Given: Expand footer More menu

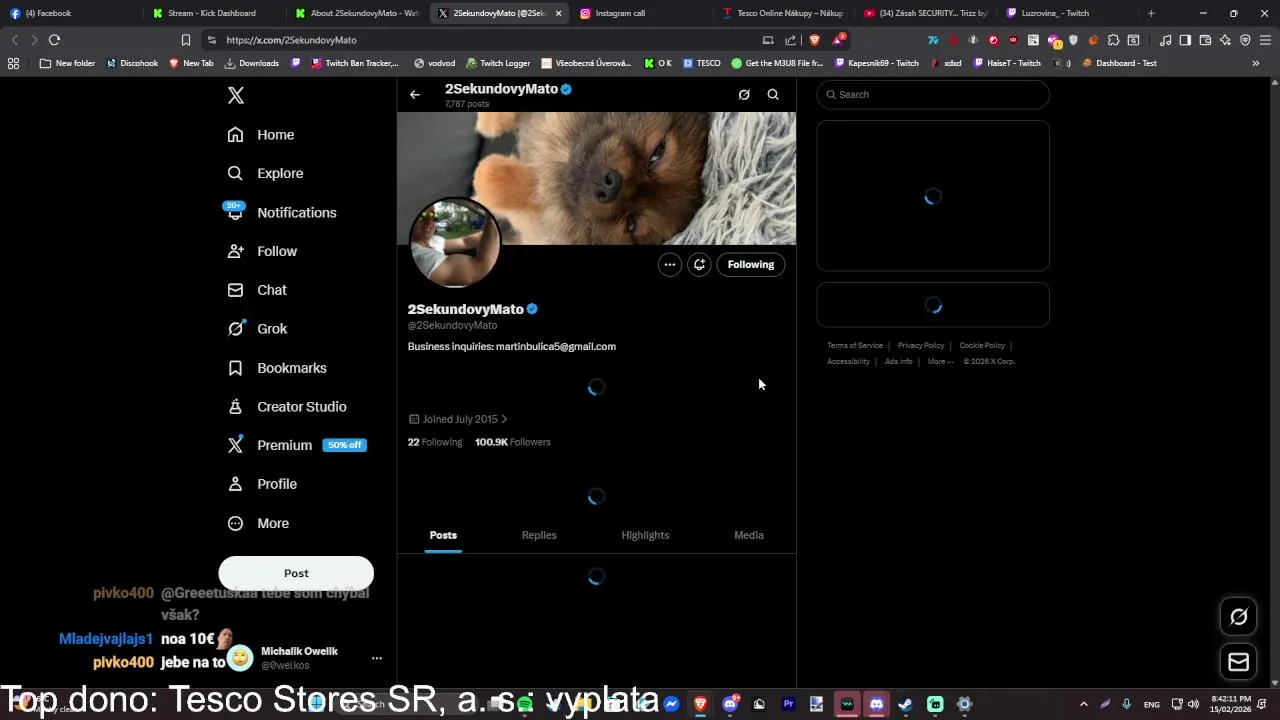Looking at the screenshot, I should (x=940, y=361).
